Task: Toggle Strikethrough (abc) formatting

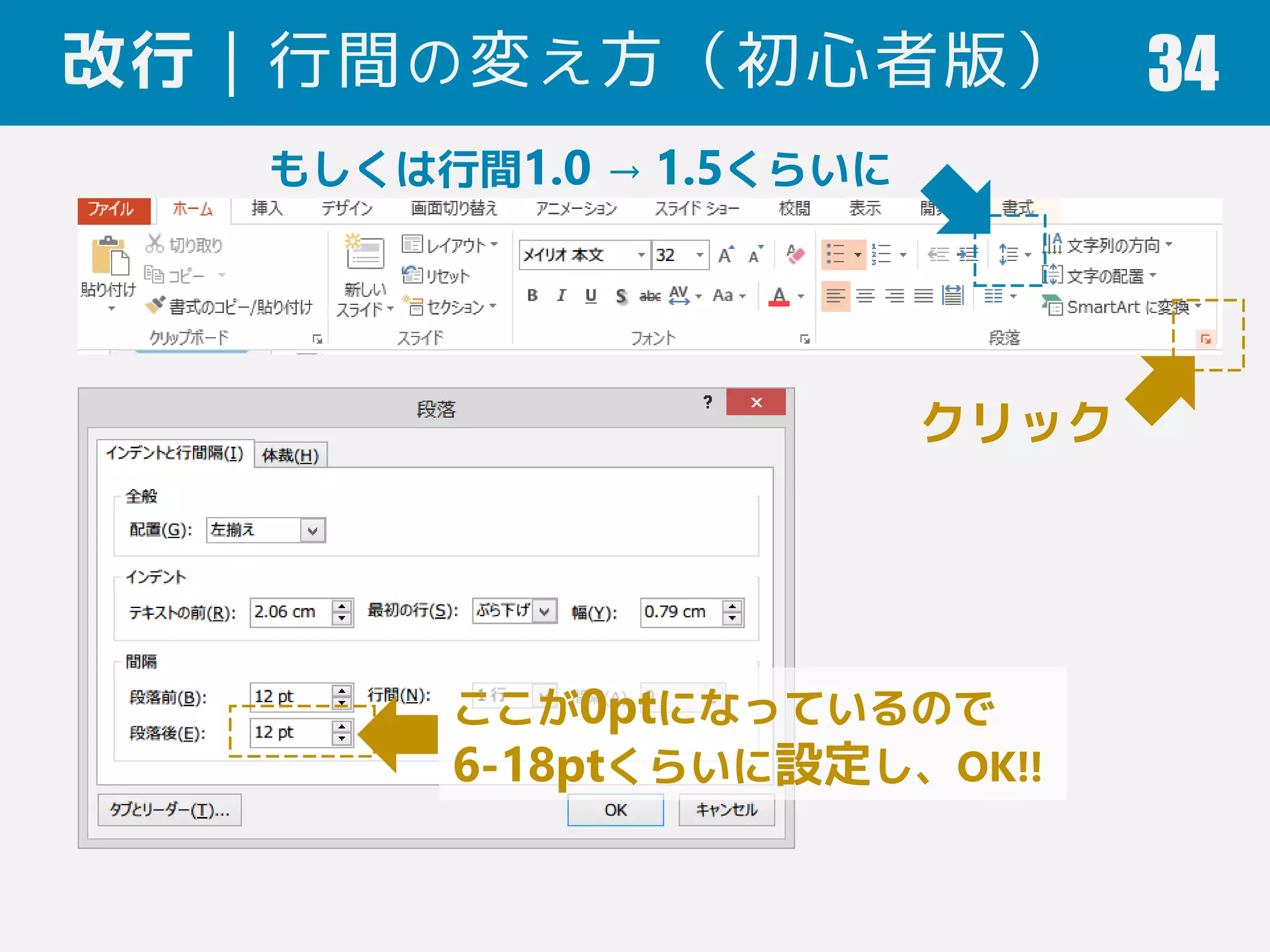Action: tap(650, 296)
